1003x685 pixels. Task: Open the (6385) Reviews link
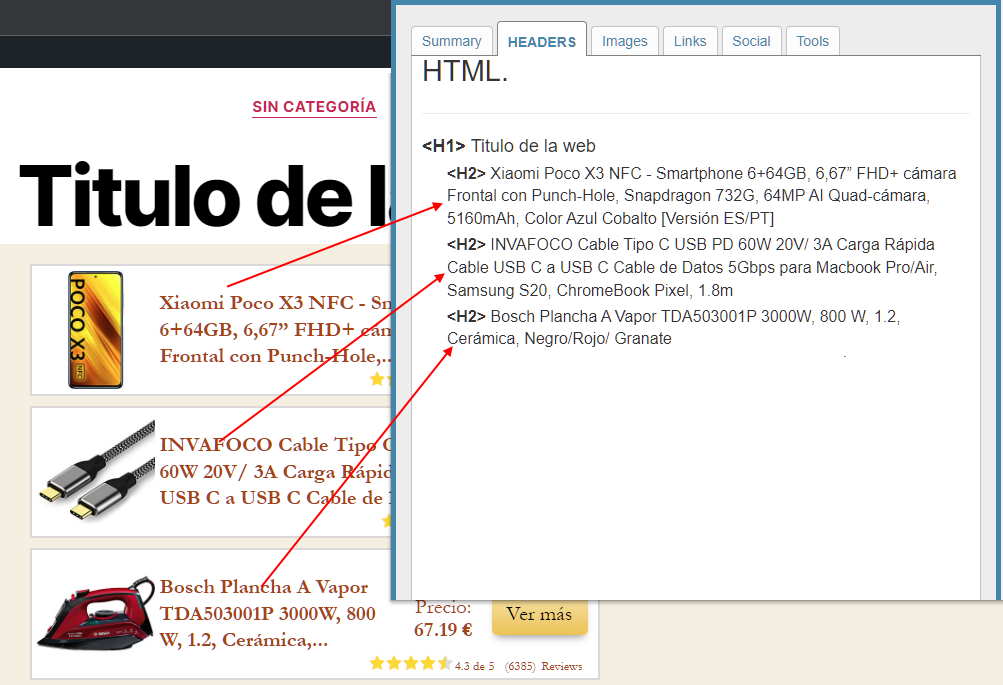pos(544,666)
